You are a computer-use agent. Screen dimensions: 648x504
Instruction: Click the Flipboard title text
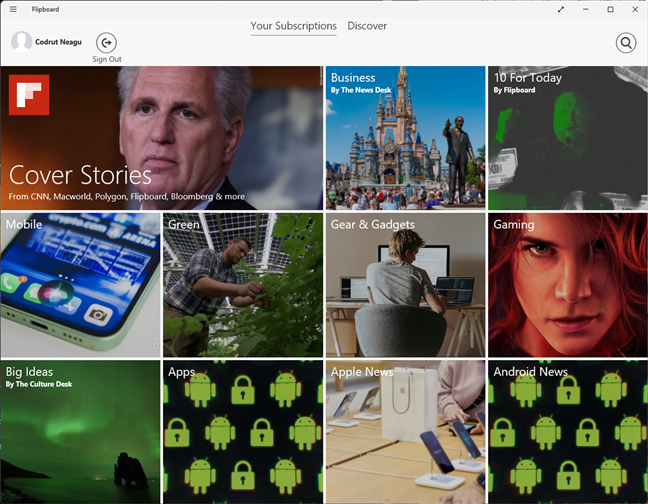(x=45, y=9)
